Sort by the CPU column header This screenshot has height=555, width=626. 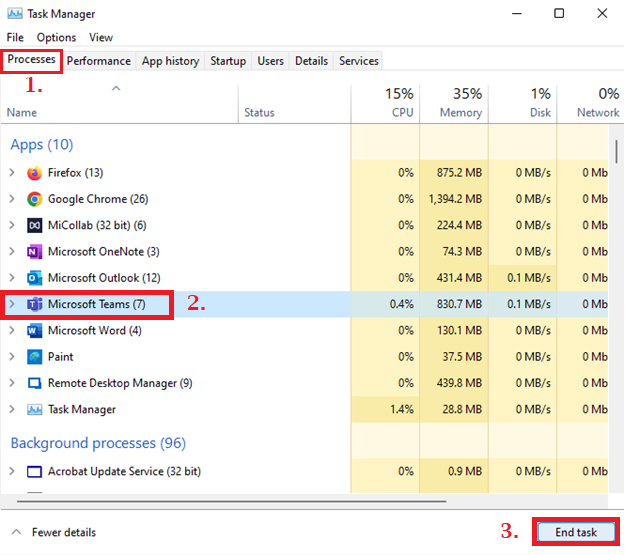point(386,103)
